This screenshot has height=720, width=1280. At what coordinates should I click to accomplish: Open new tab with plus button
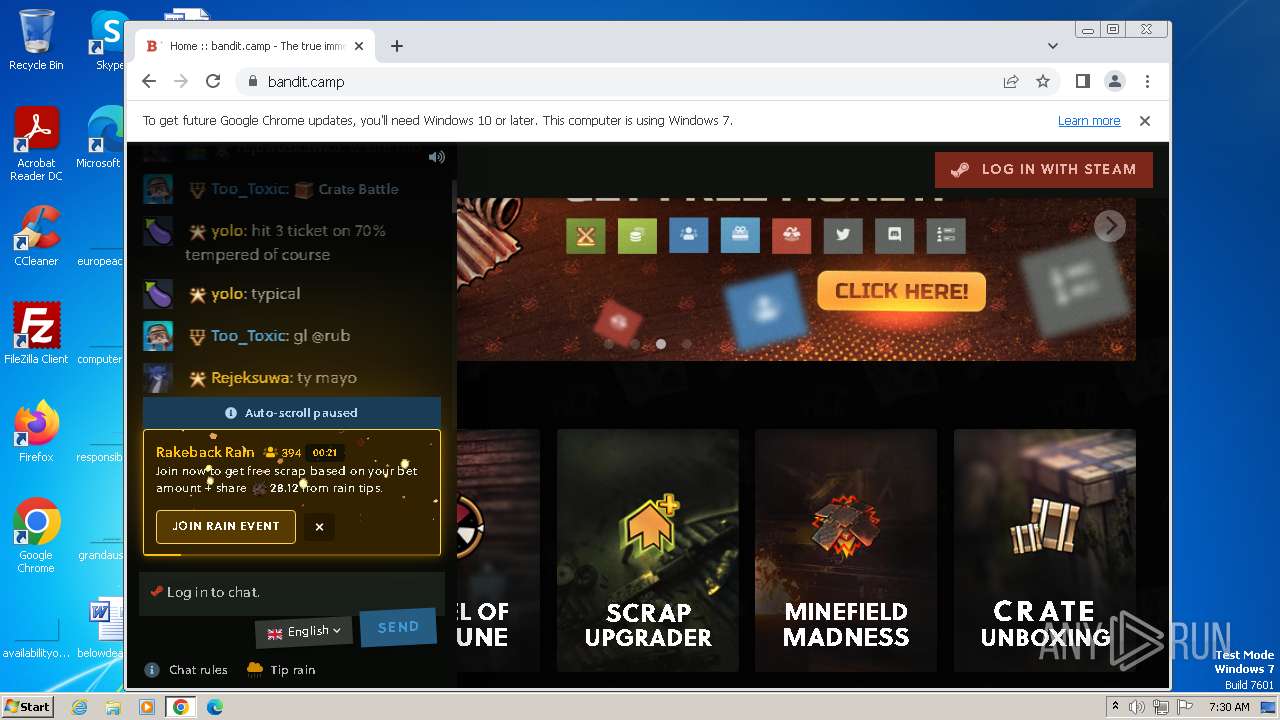click(397, 46)
